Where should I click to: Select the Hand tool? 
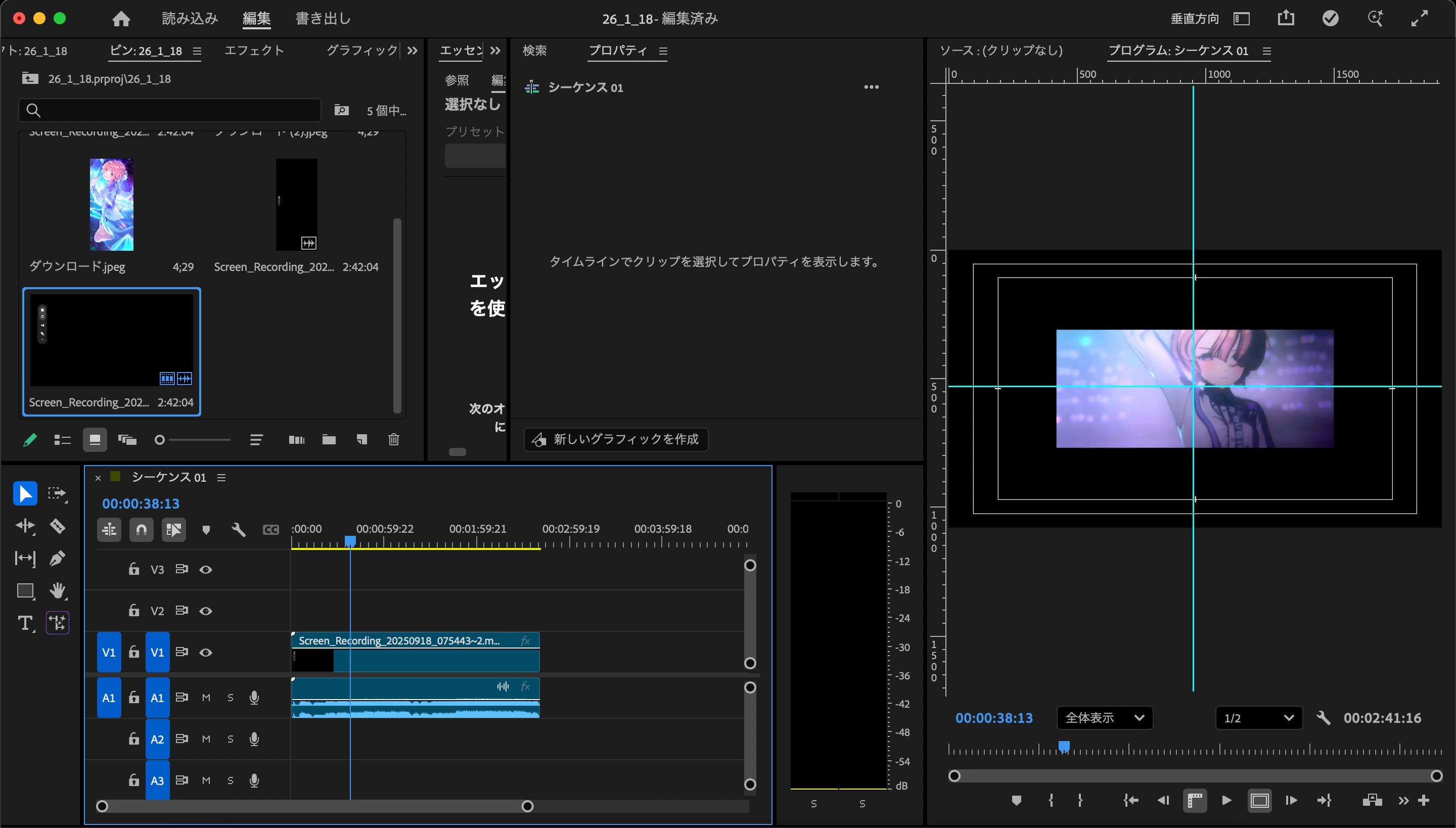(x=58, y=591)
